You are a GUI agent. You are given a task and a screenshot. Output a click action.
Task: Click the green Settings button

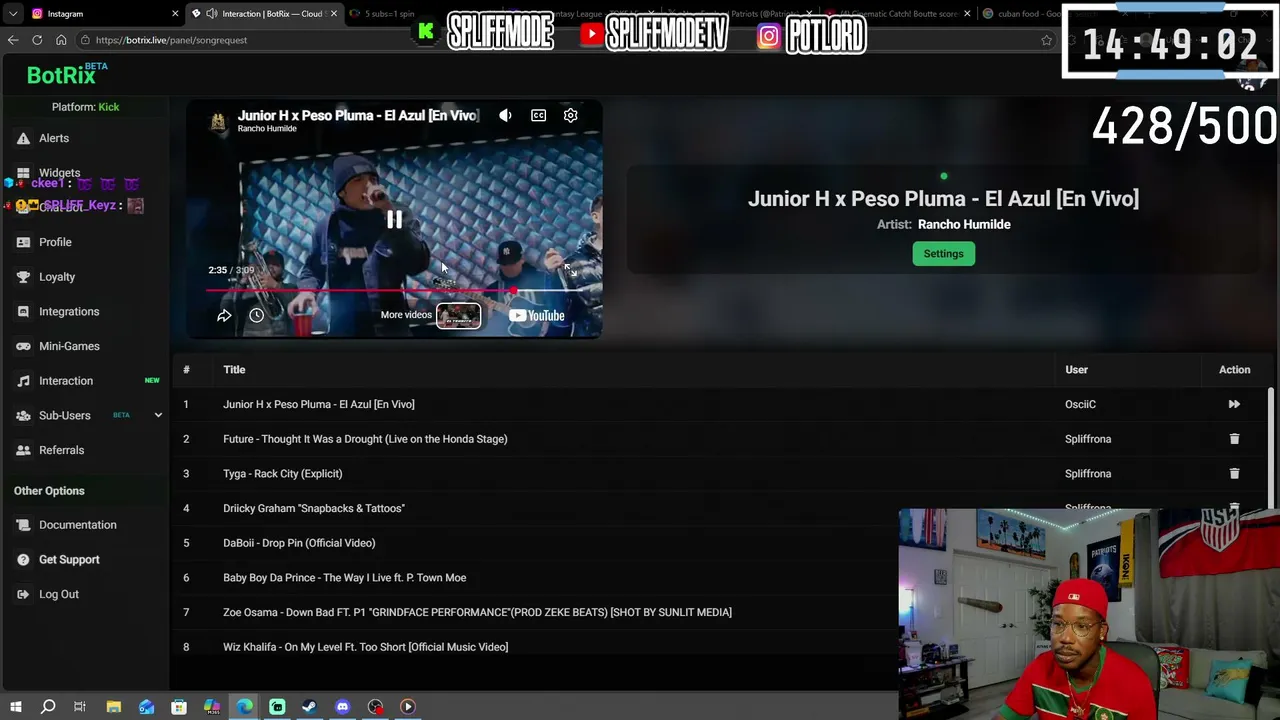pos(943,254)
